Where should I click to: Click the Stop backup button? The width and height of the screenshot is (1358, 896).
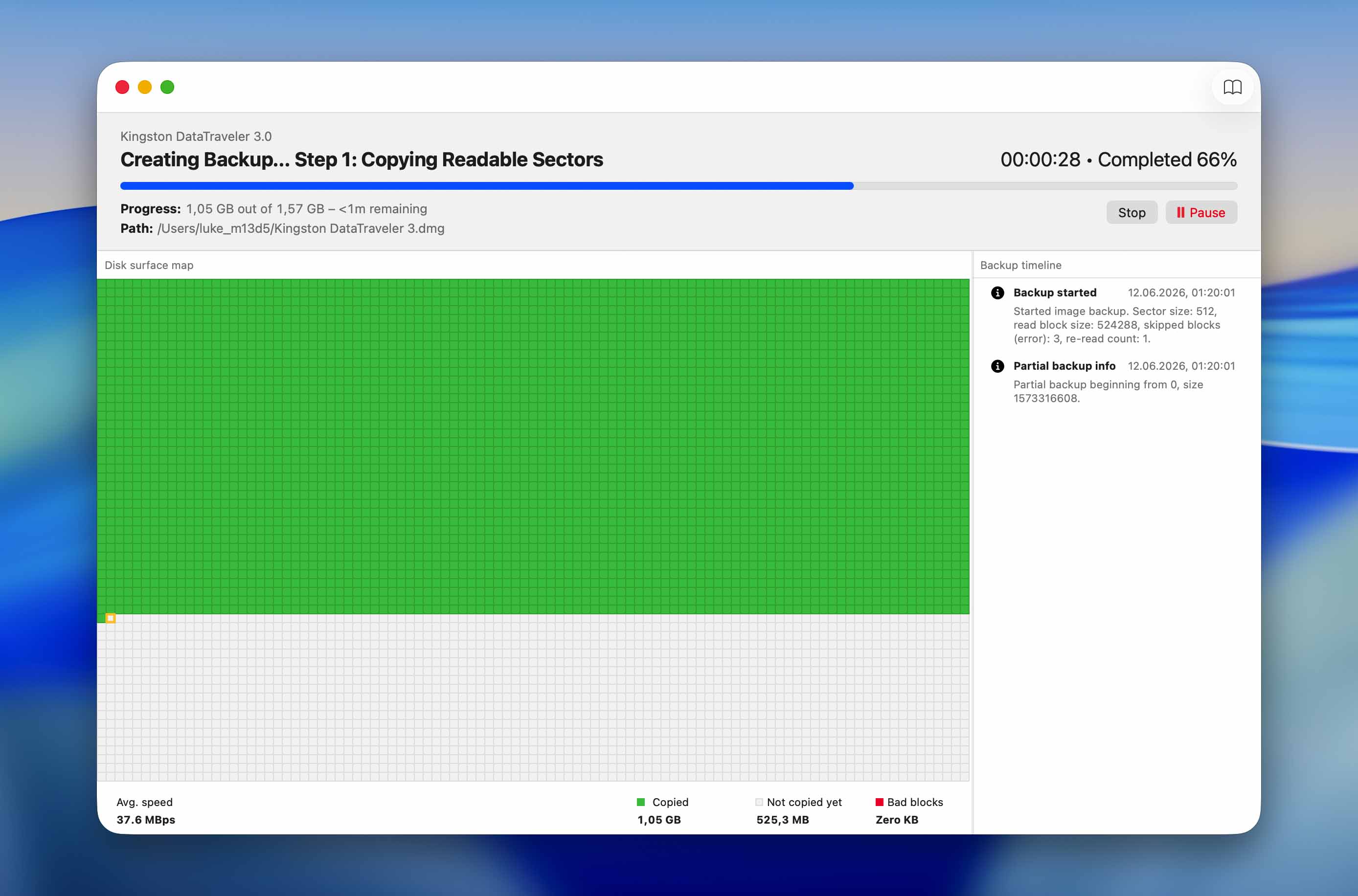1132,213
